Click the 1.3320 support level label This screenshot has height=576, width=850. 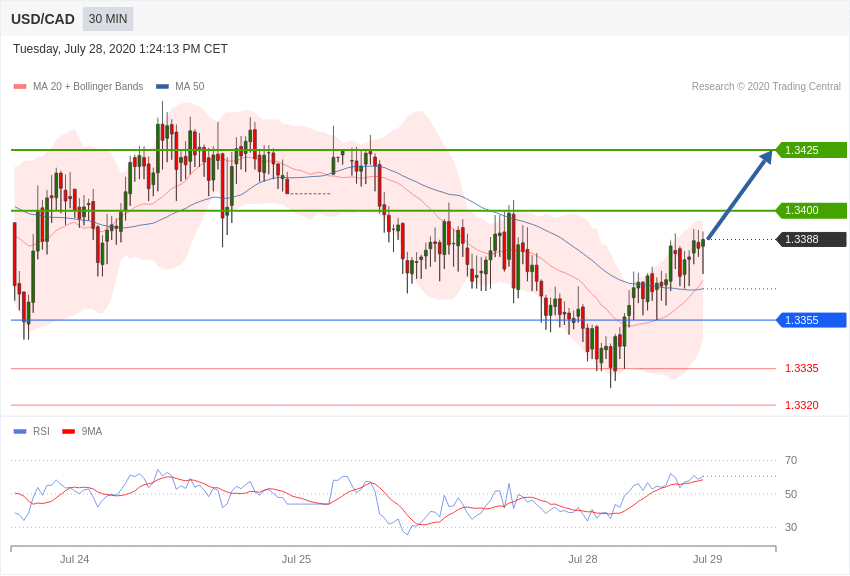[802, 405]
